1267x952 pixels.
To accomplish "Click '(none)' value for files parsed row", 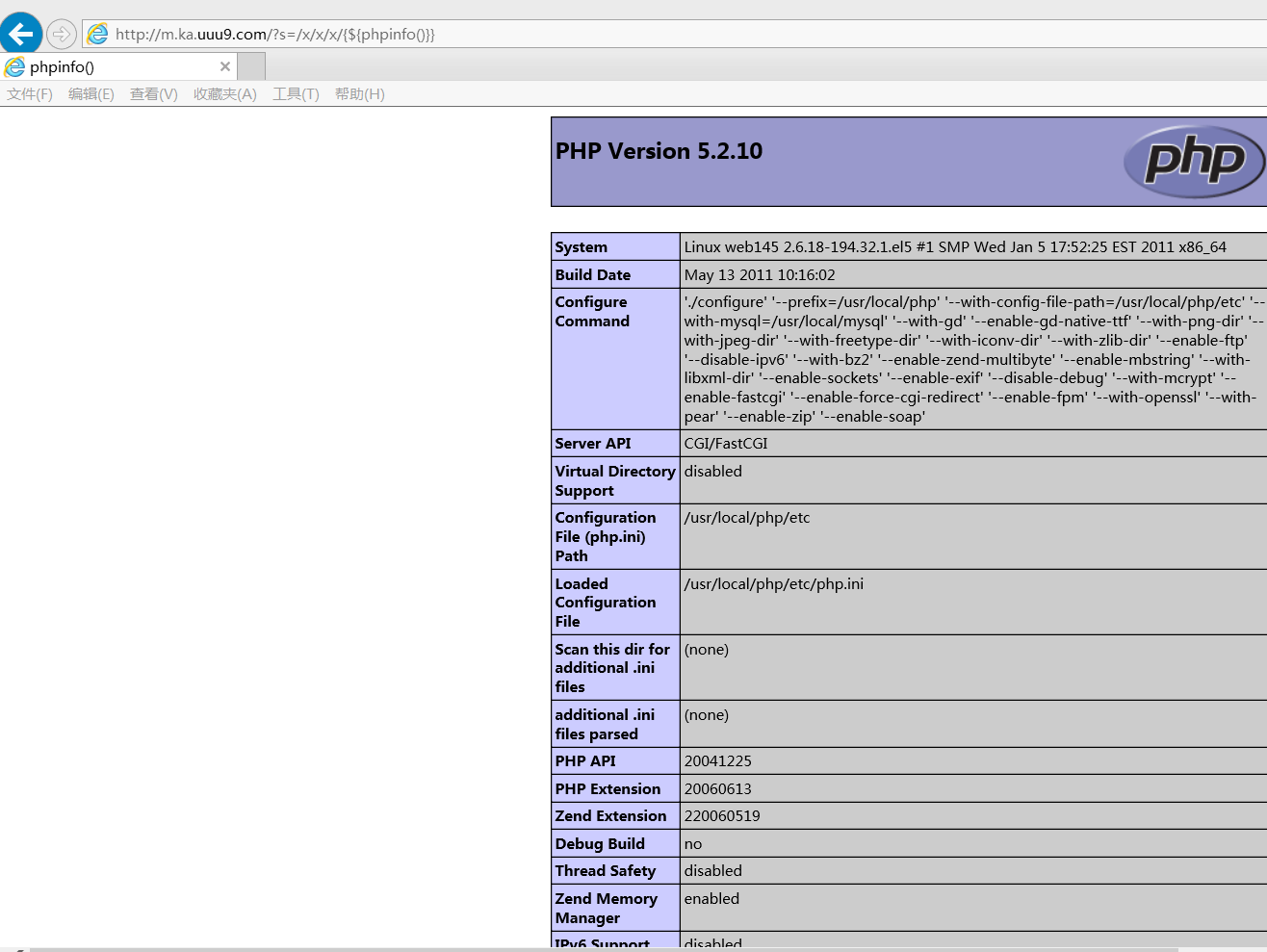I will [x=707, y=715].
